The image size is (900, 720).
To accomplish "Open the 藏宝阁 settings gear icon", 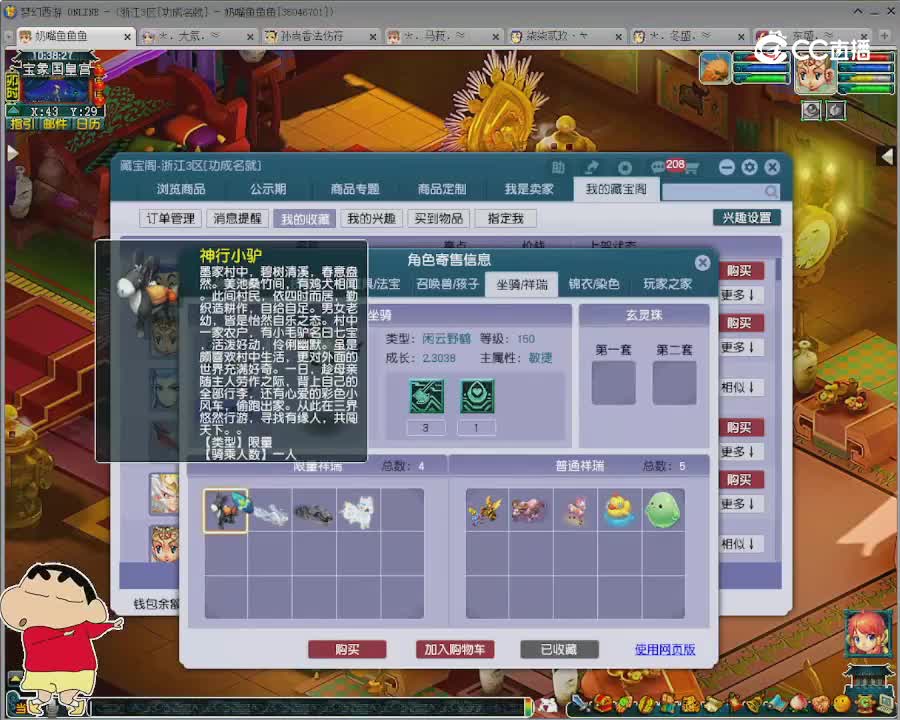I will pos(750,167).
